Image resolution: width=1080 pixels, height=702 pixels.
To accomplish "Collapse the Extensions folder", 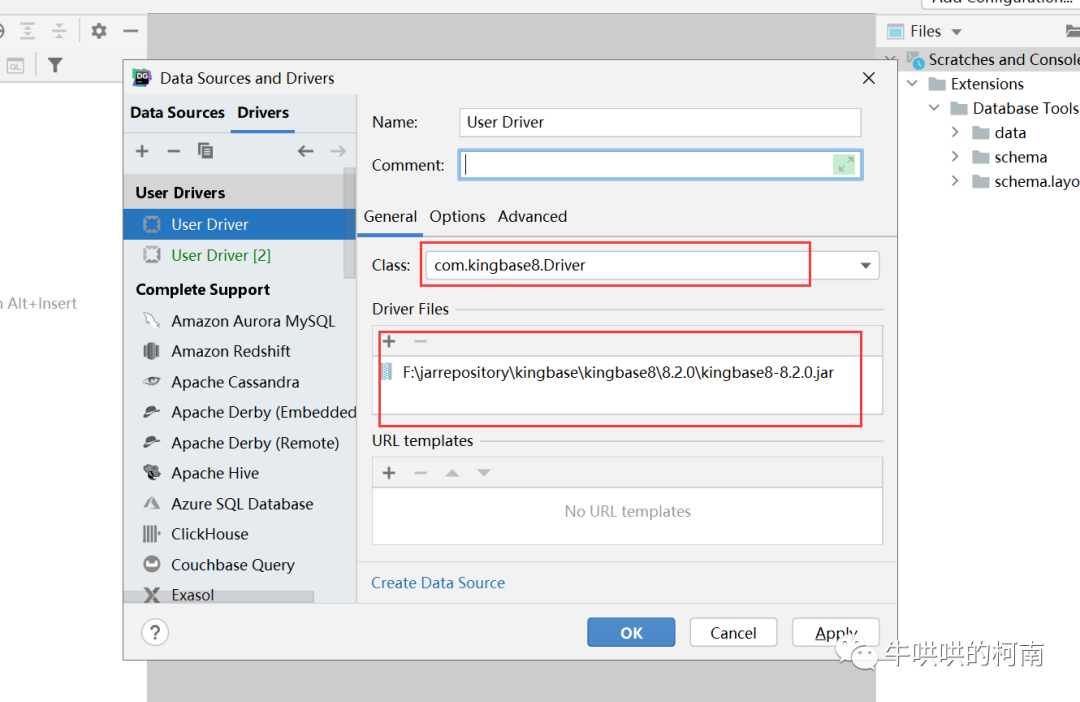I will click(913, 84).
